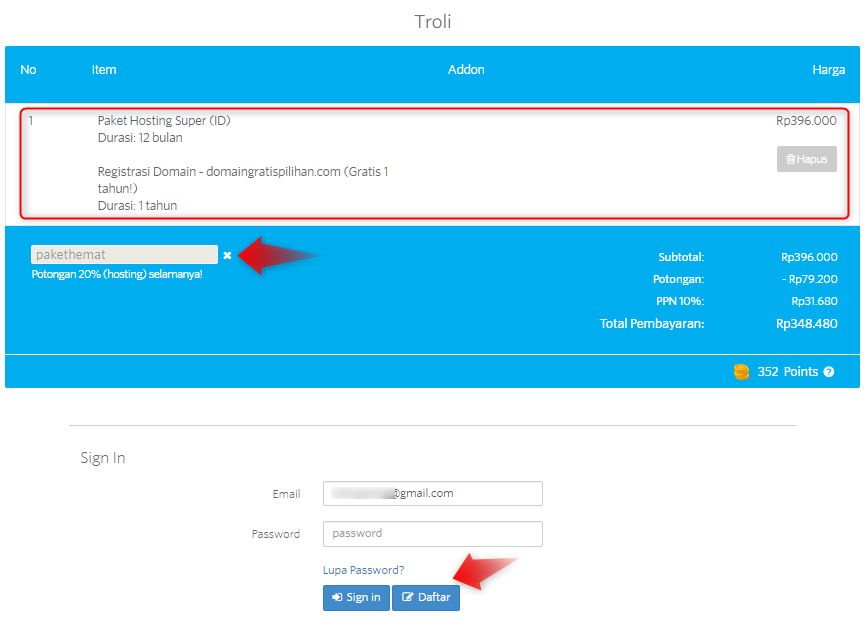864x620 pixels.
Task: Click the No column header
Action: click(x=28, y=70)
